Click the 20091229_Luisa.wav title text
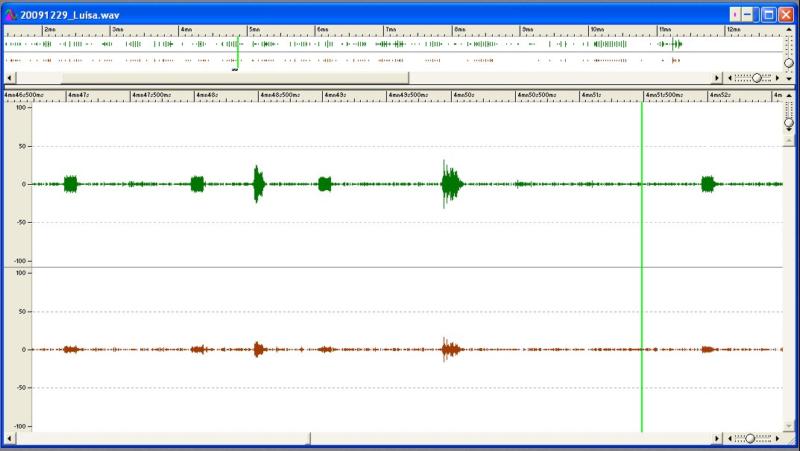The height and width of the screenshot is (451, 800). click(70, 15)
